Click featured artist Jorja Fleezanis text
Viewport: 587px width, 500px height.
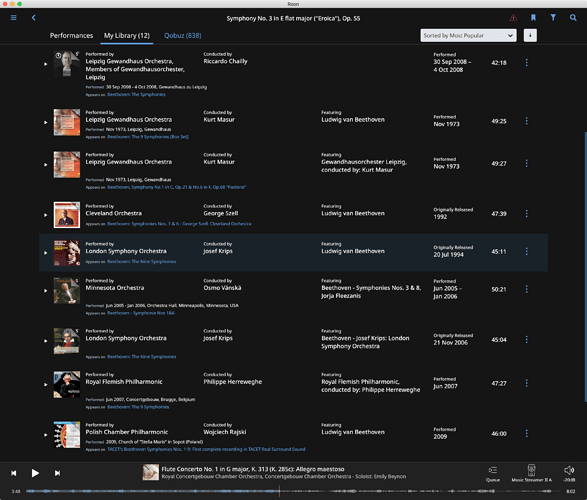(x=341, y=296)
